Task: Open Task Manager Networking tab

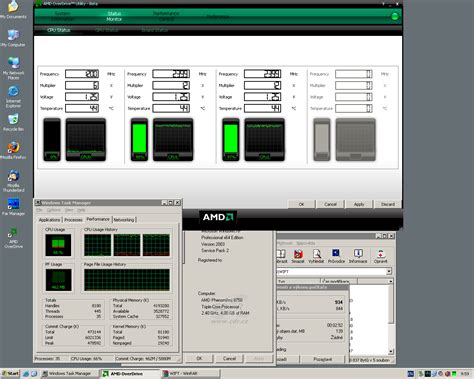Action: [x=124, y=220]
